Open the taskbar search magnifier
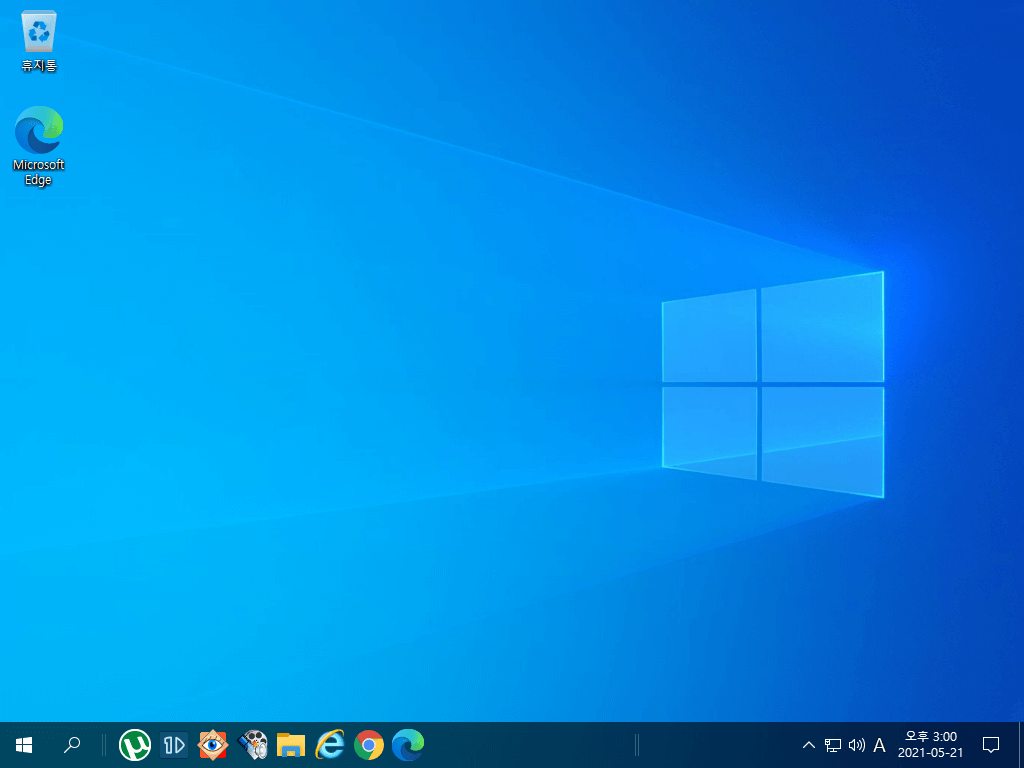The height and width of the screenshot is (768, 1024). point(72,744)
